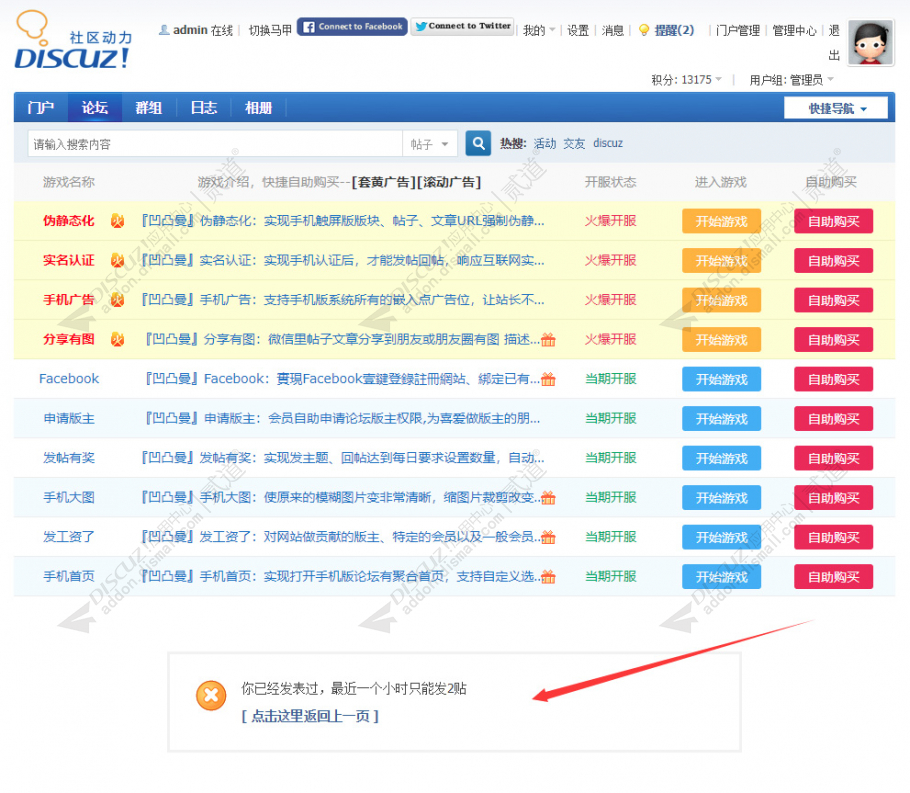Screen dimensions: 910x793
Task: Open 管理中心 from the top menu
Action: pos(794,30)
